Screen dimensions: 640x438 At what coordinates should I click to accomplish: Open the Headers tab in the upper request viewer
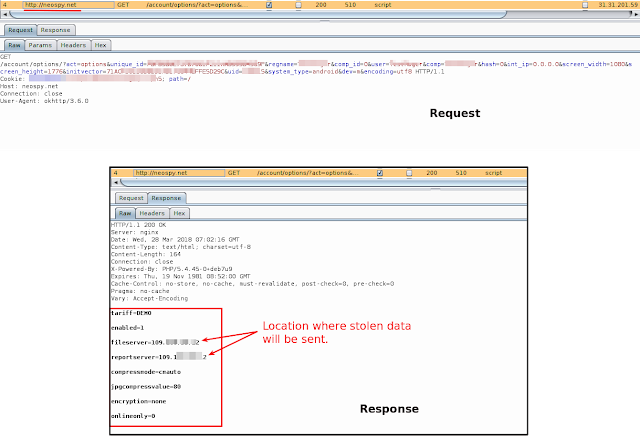(x=73, y=45)
